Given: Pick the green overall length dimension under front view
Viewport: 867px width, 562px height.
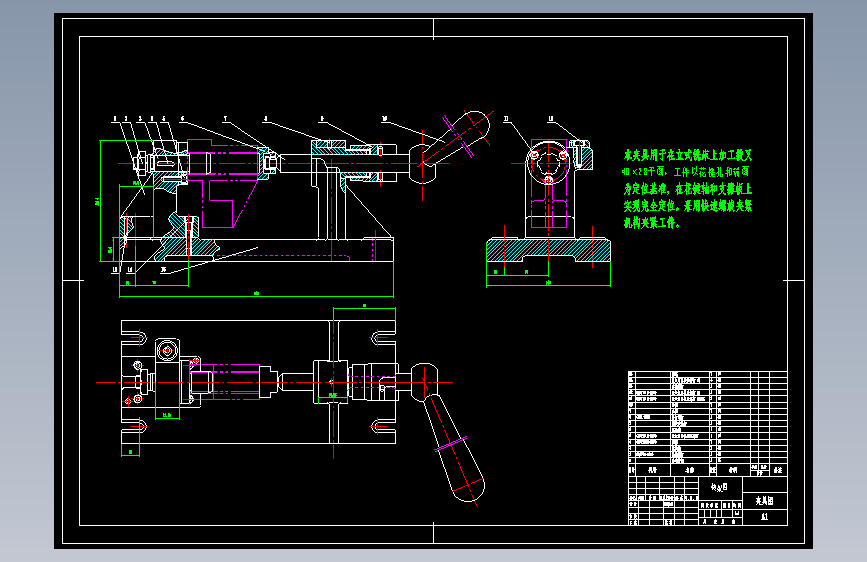Looking at the screenshot, I should [x=257, y=294].
